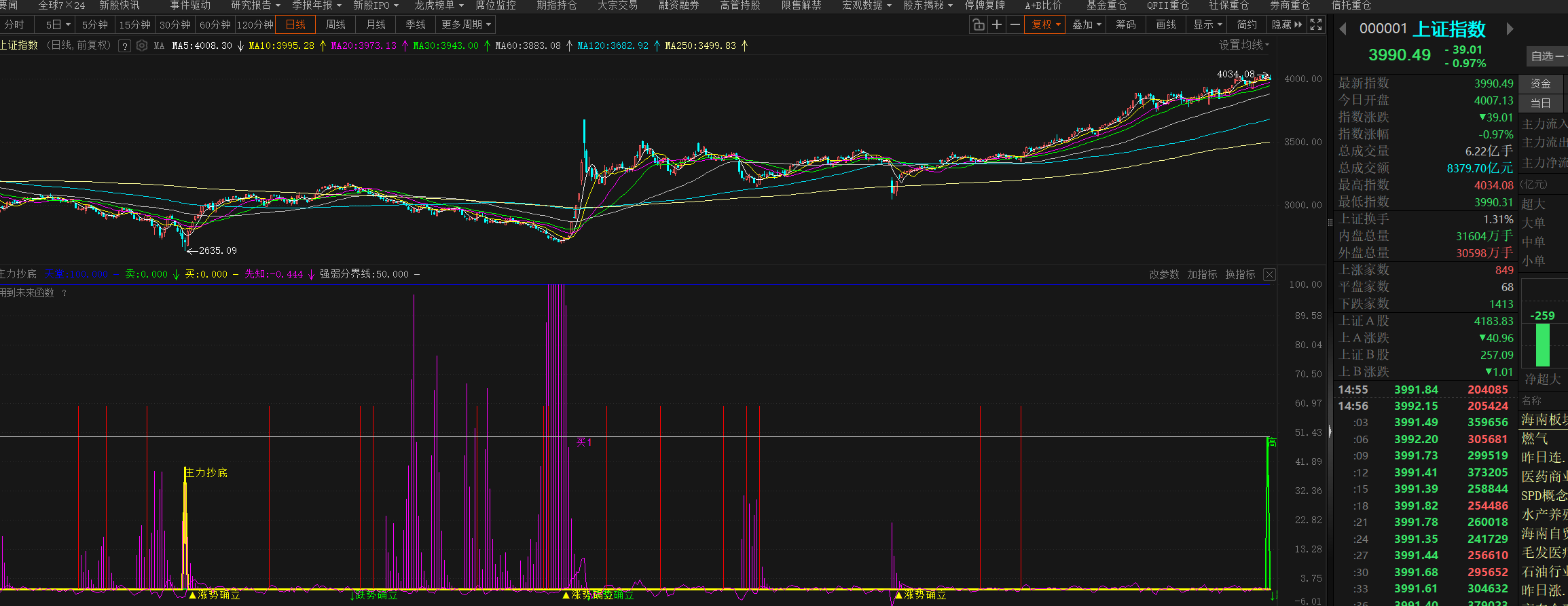Image resolution: width=1568 pixels, height=606 pixels.
Task: Expand 股东揭秘 menu
Action: pyautogui.click(x=928, y=5)
